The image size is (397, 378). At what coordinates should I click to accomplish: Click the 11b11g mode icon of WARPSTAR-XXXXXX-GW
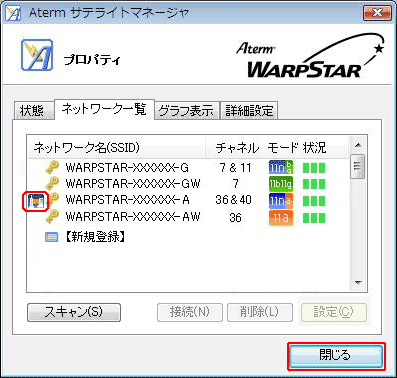pos(281,184)
